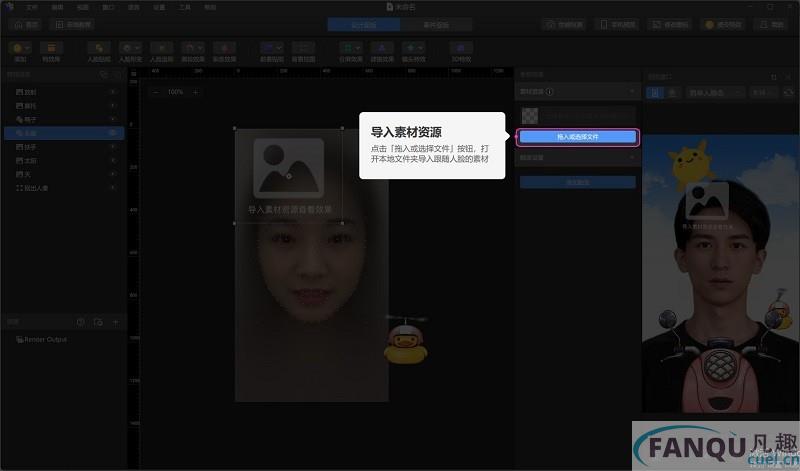The width and height of the screenshot is (800, 471).
Task: Expand the 人脸形变 dropdown arrow
Action: pyautogui.click(x=137, y=48)
